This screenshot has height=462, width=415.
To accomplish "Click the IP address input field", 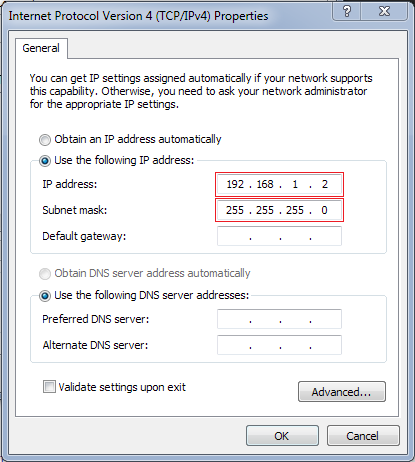I will (x=279, y=184).
